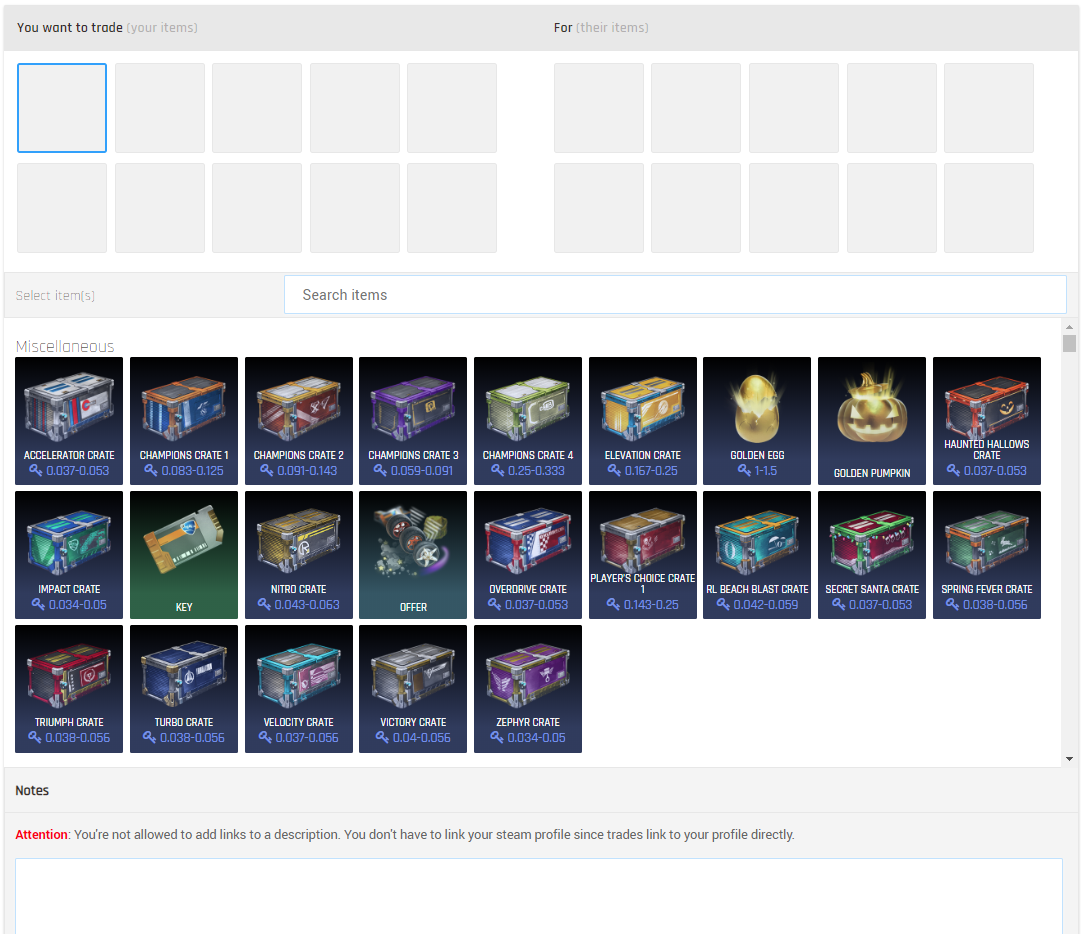Screen dimensions: 1081x934
Task: Click the Notes text area
Action: [x=538, y=895]
